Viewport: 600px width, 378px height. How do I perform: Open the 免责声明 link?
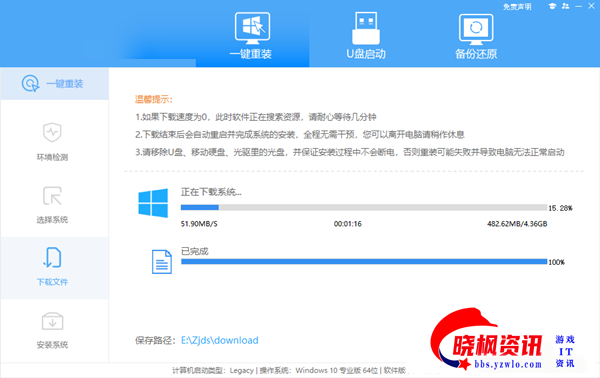tap(517, 7)
